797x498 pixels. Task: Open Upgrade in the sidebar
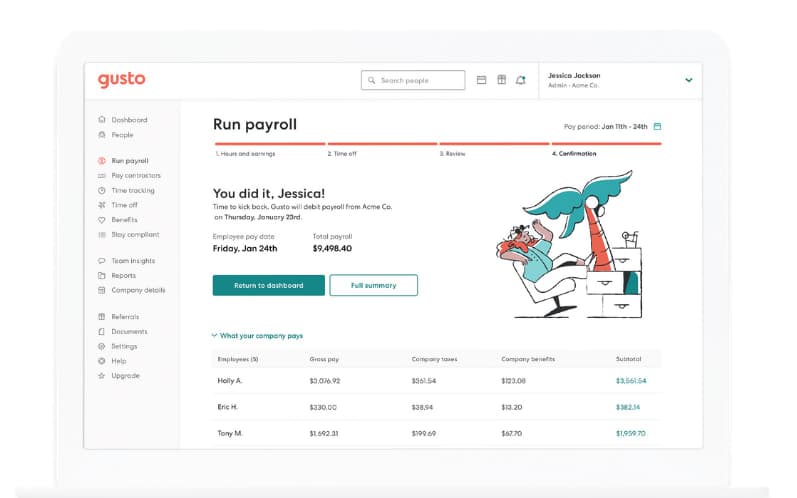point(125,376)
